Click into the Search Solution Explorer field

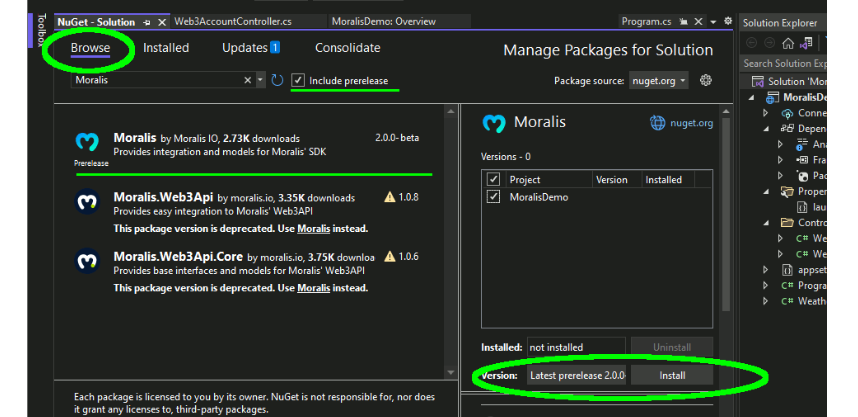pyautogui.click(x=784, y=63)
